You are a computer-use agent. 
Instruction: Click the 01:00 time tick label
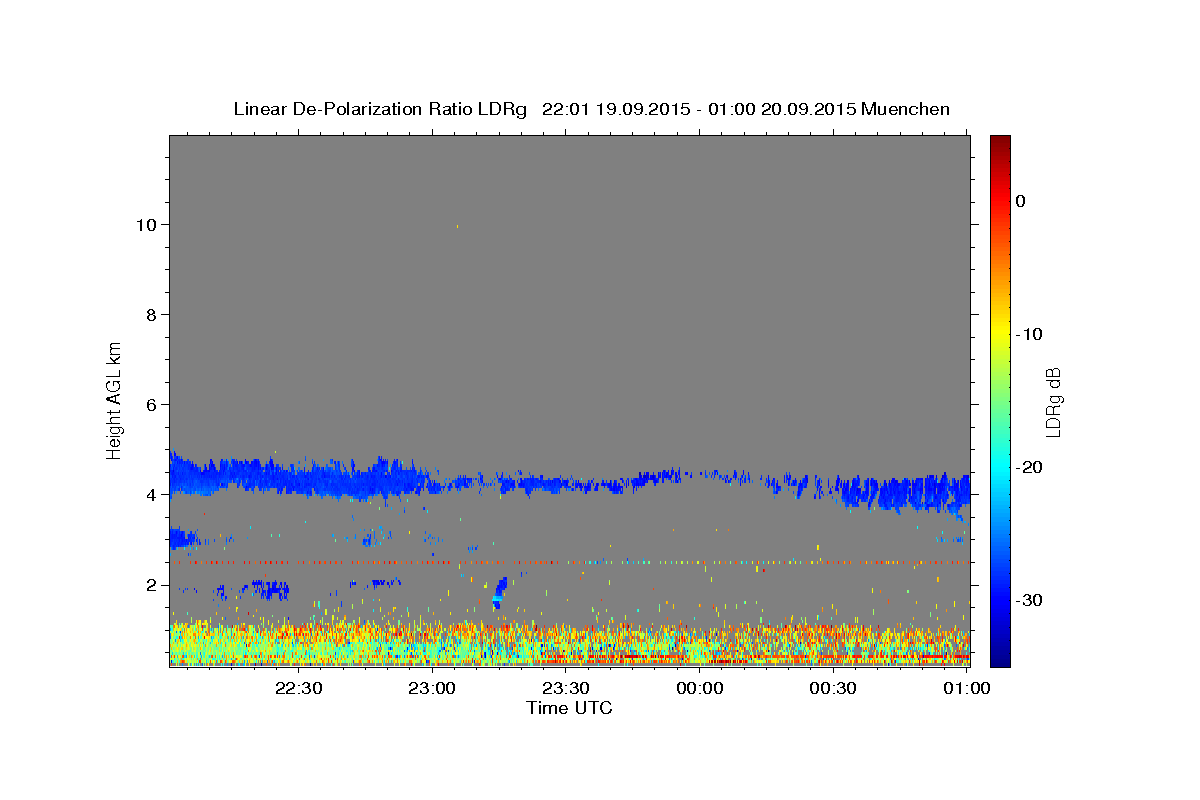tap(967, 688)
